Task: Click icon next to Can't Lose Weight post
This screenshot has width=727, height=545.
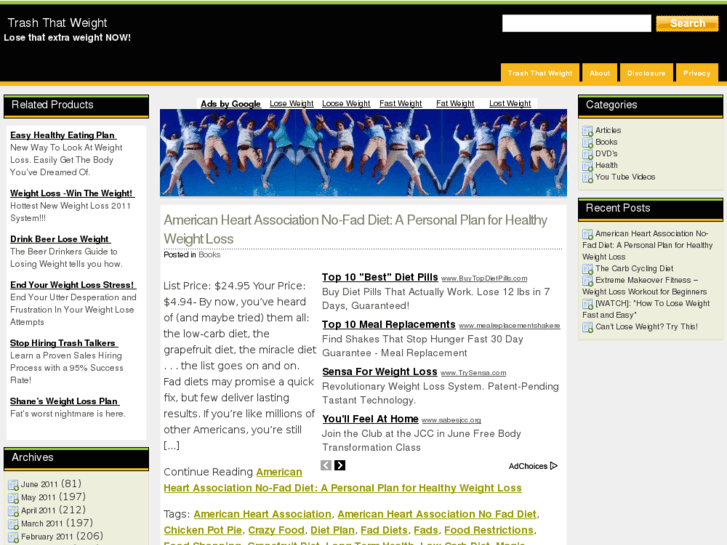Action: click(587, 327)
